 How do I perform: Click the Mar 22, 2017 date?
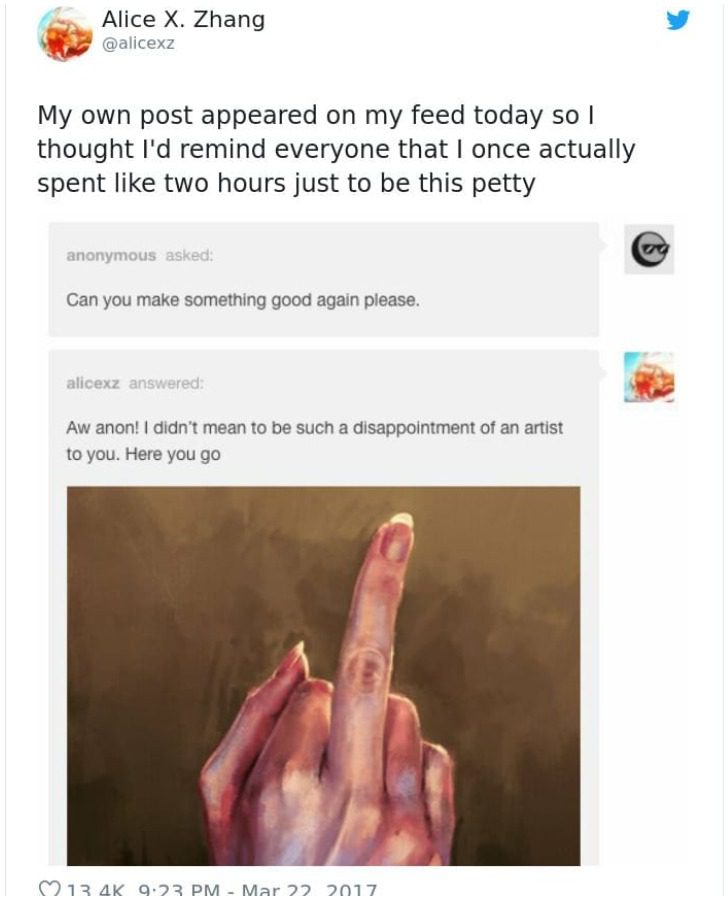[310, 891]
